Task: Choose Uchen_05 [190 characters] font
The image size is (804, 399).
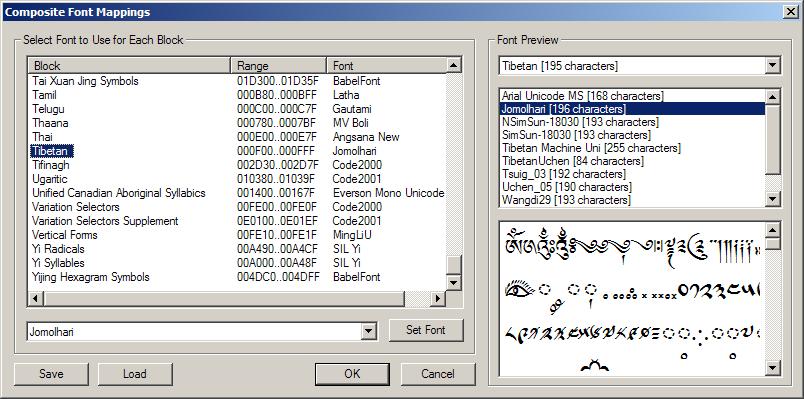Action: point(632,187)
